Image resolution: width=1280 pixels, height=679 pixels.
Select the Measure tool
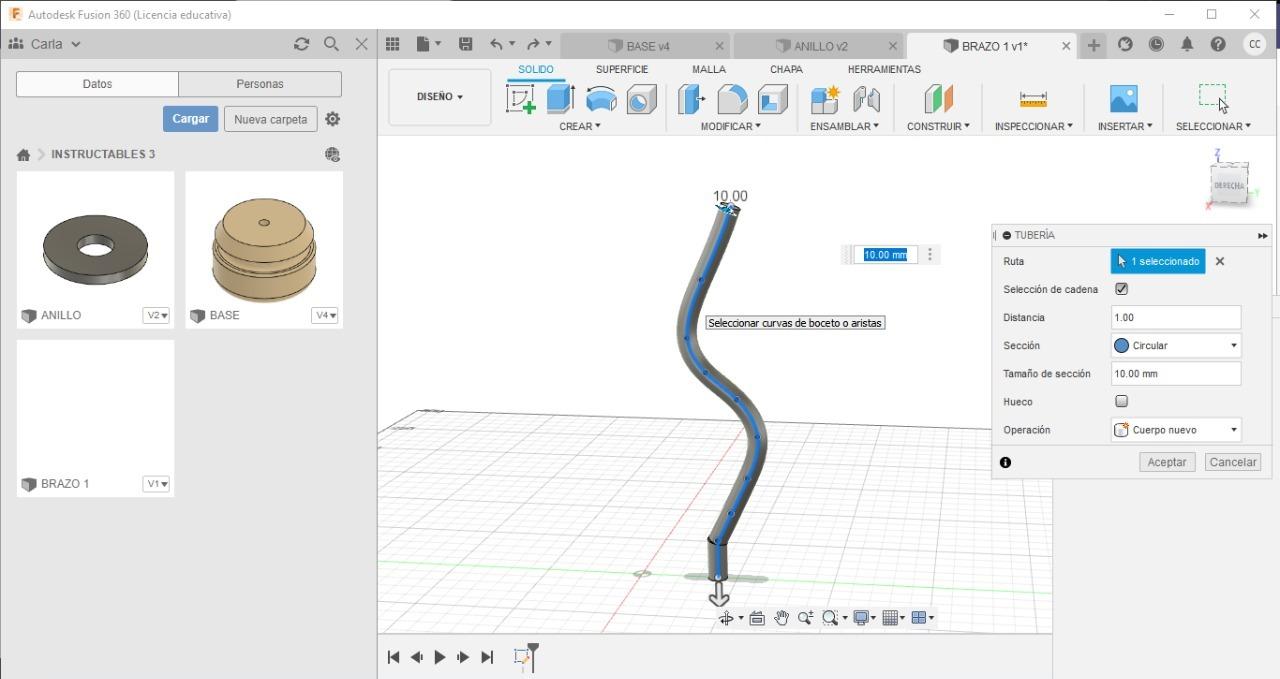(1033, 99)
